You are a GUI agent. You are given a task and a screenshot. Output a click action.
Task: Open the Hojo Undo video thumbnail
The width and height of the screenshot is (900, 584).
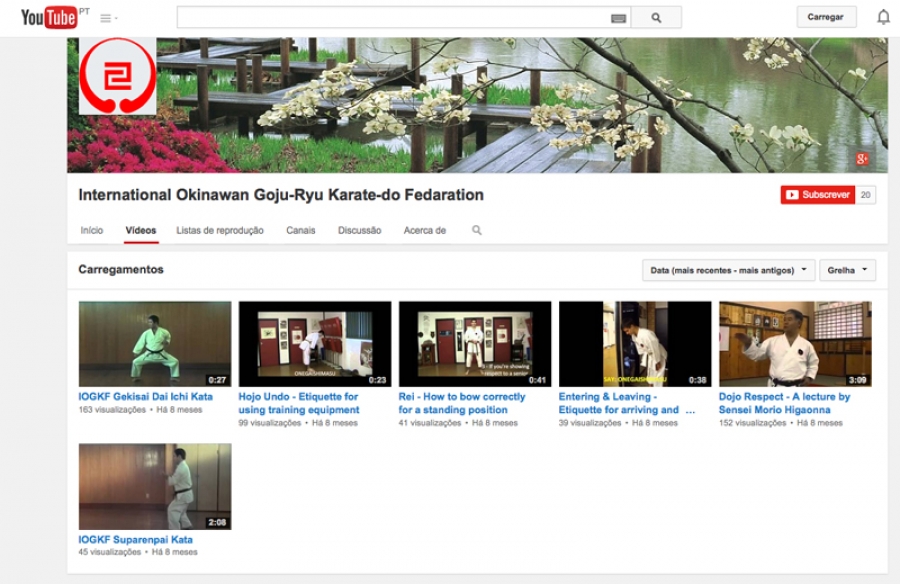315,343
